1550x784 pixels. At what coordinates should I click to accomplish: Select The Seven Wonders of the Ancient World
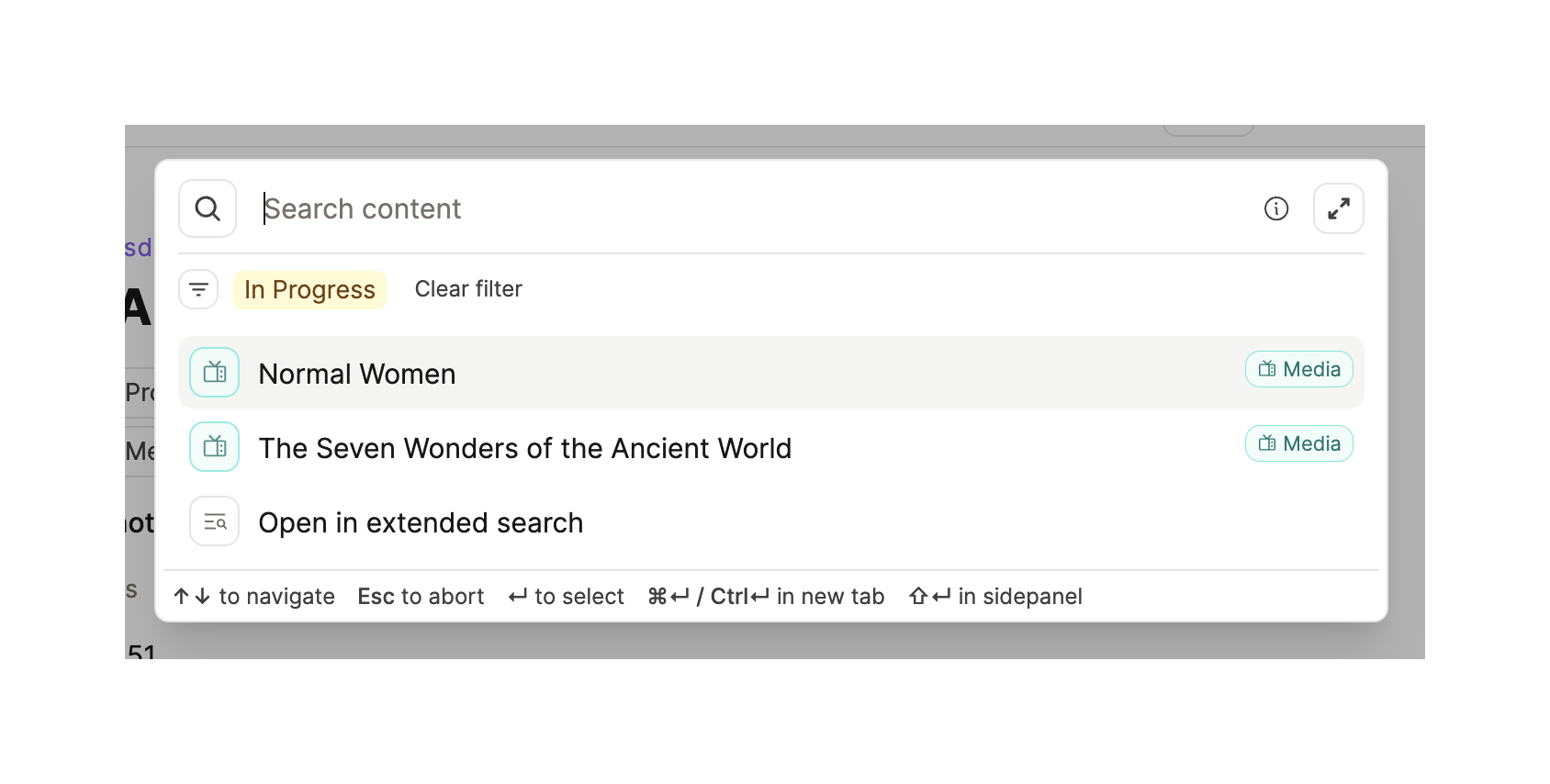pyautogui.click(x=524, y=448)
